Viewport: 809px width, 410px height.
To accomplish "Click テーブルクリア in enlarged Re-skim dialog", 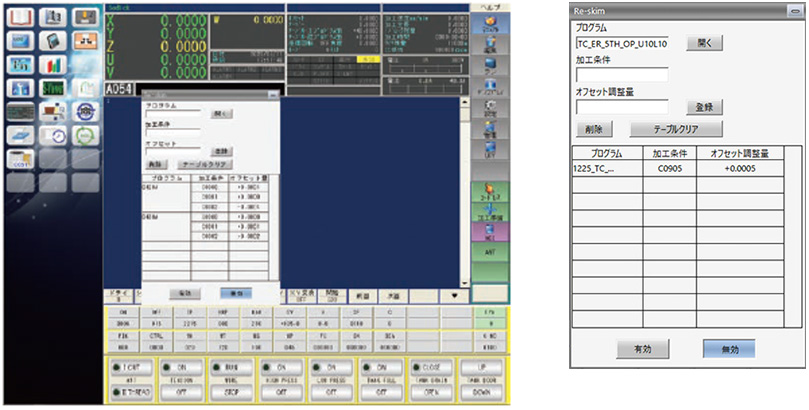I will point(676,128).
